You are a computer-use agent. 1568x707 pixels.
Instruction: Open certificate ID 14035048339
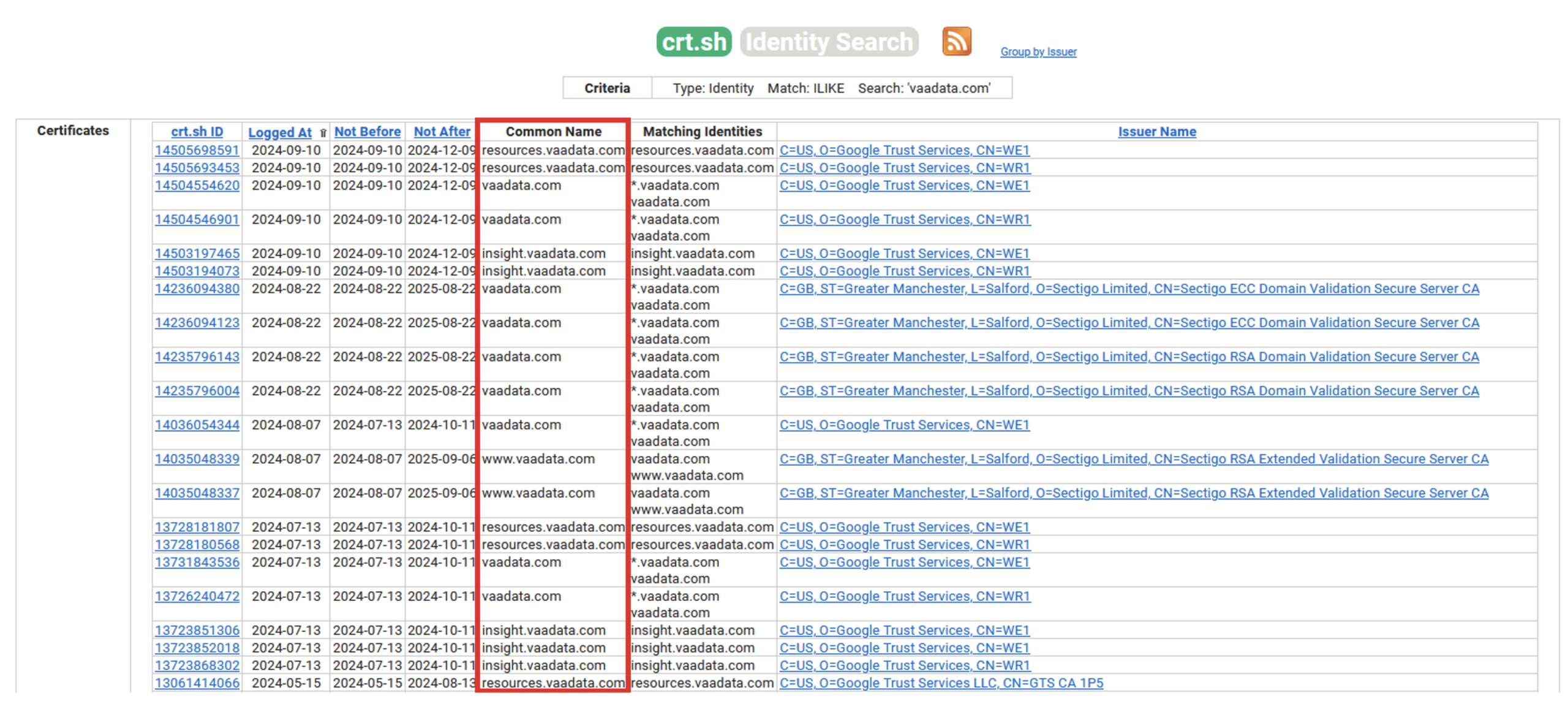tap(197, 458)
